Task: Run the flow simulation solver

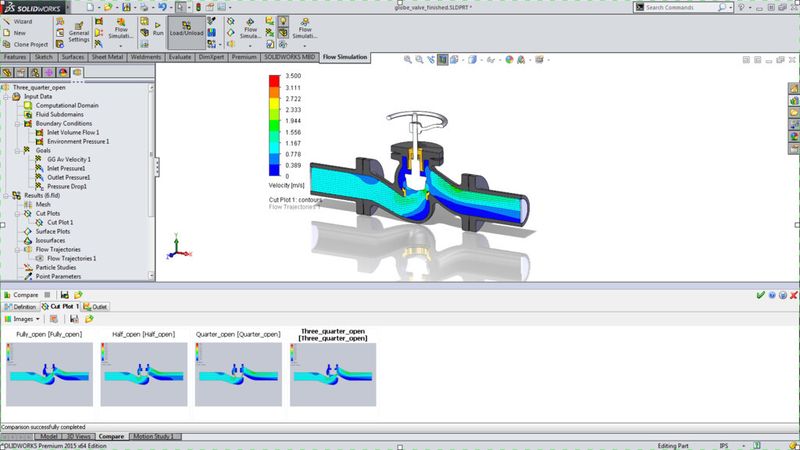Action: pos(158,29)
